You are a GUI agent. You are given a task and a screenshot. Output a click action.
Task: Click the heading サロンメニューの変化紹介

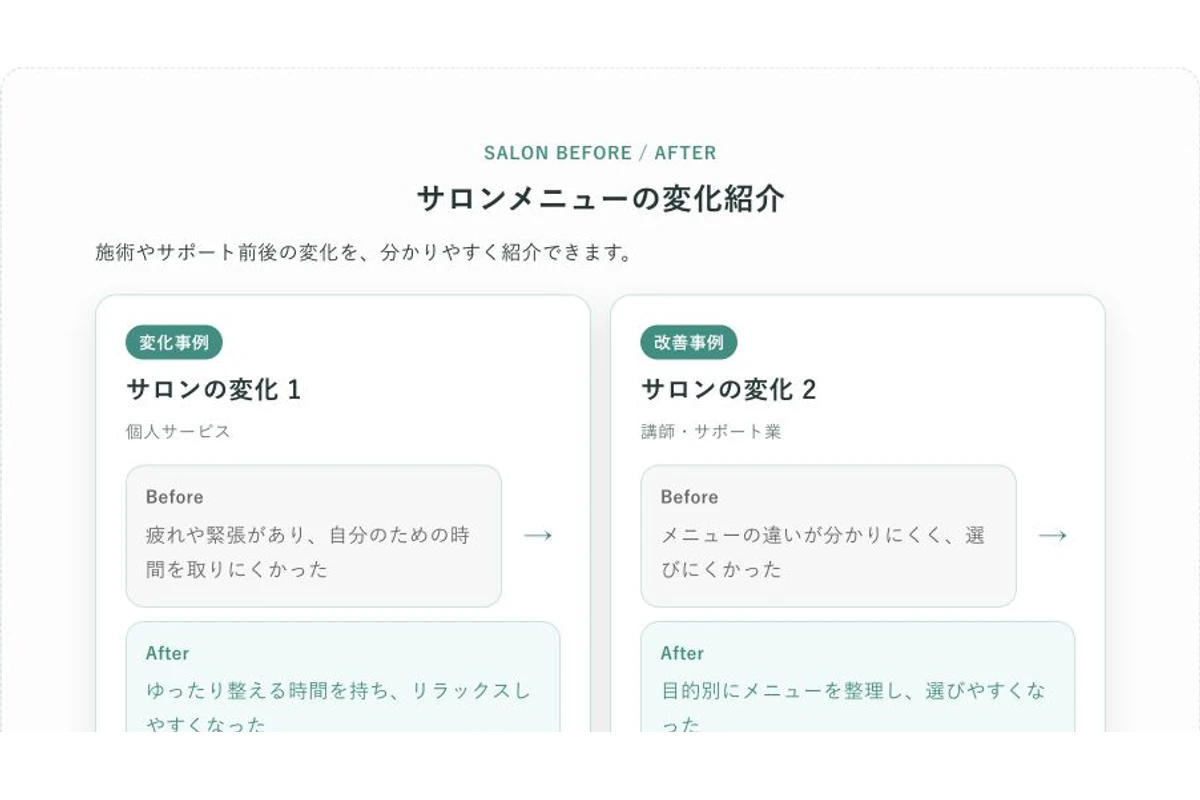(x=600, y=198)
